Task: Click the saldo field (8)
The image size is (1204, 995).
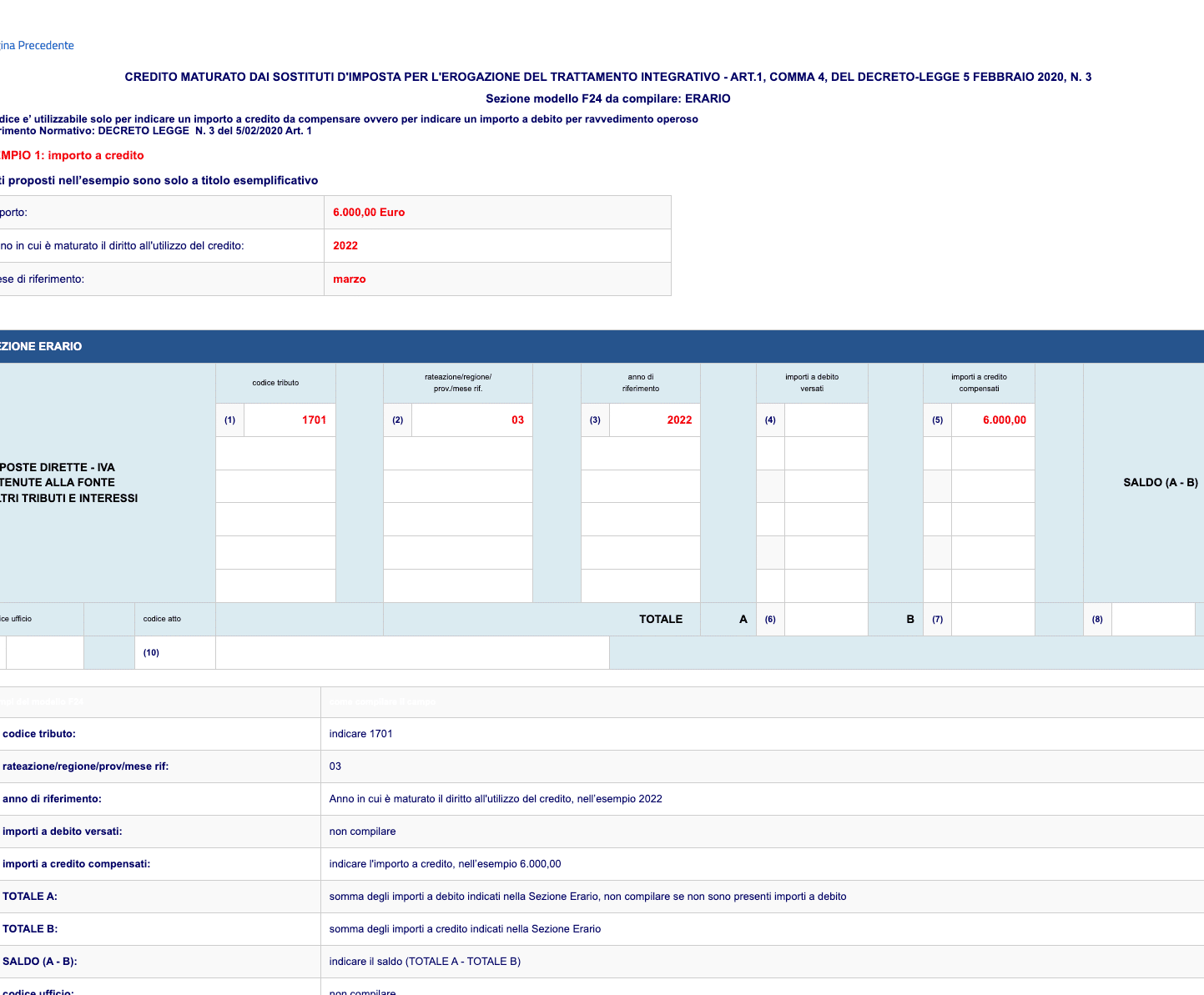Action: [x=1152, y=619]
